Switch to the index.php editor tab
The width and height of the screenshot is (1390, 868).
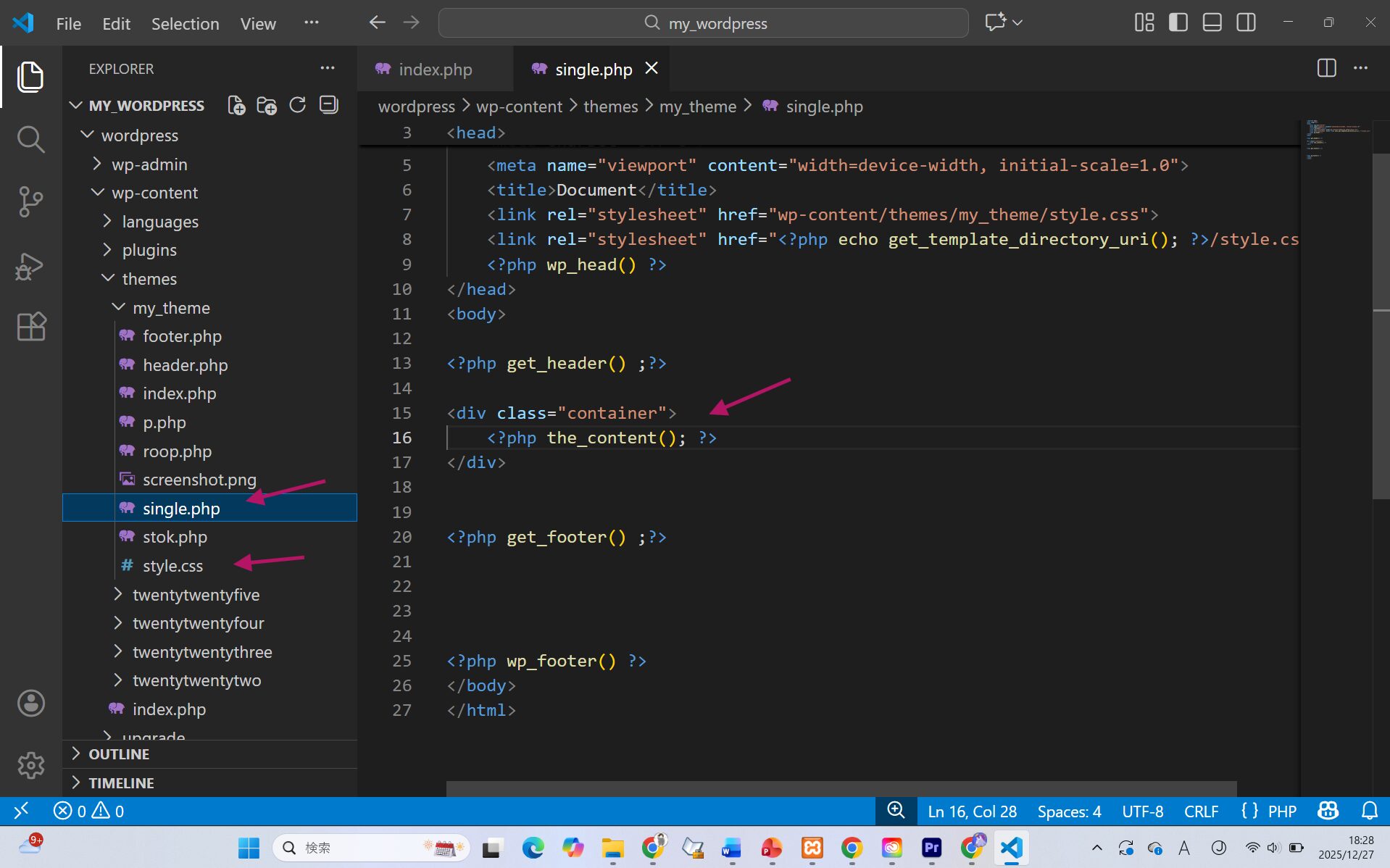click(x=435, y=70)
